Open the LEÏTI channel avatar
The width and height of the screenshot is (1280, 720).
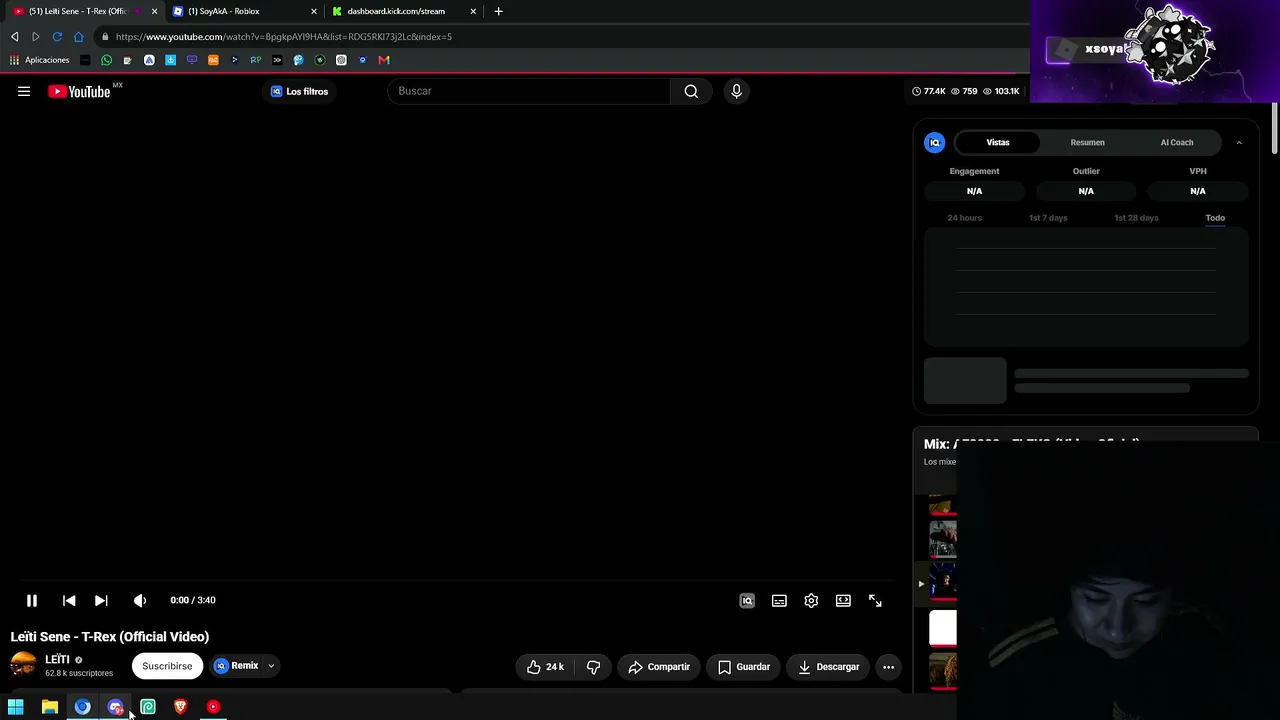[x=23, y=665]
